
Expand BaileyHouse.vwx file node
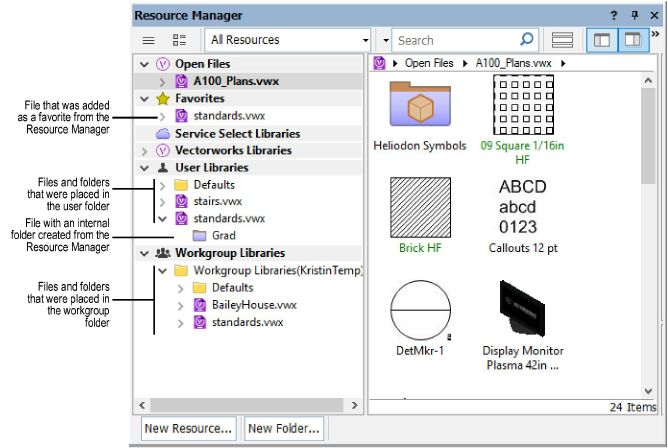[x=181, y=306]
